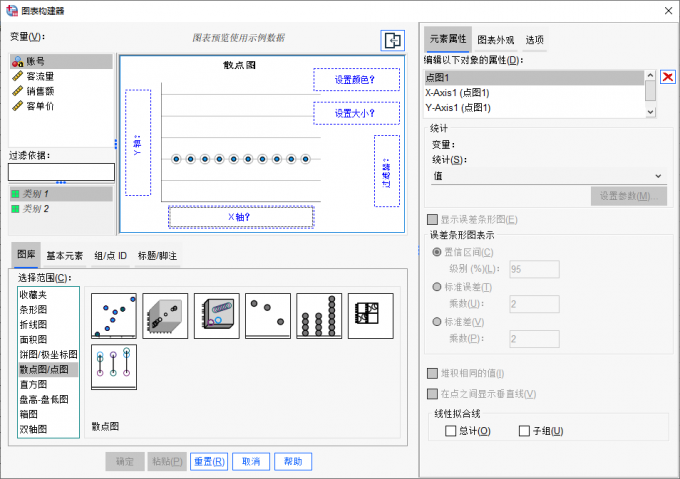The image size is (680, 479).
Task: Click the Y 轴 drop zone
Action: [x=138, y=143]
